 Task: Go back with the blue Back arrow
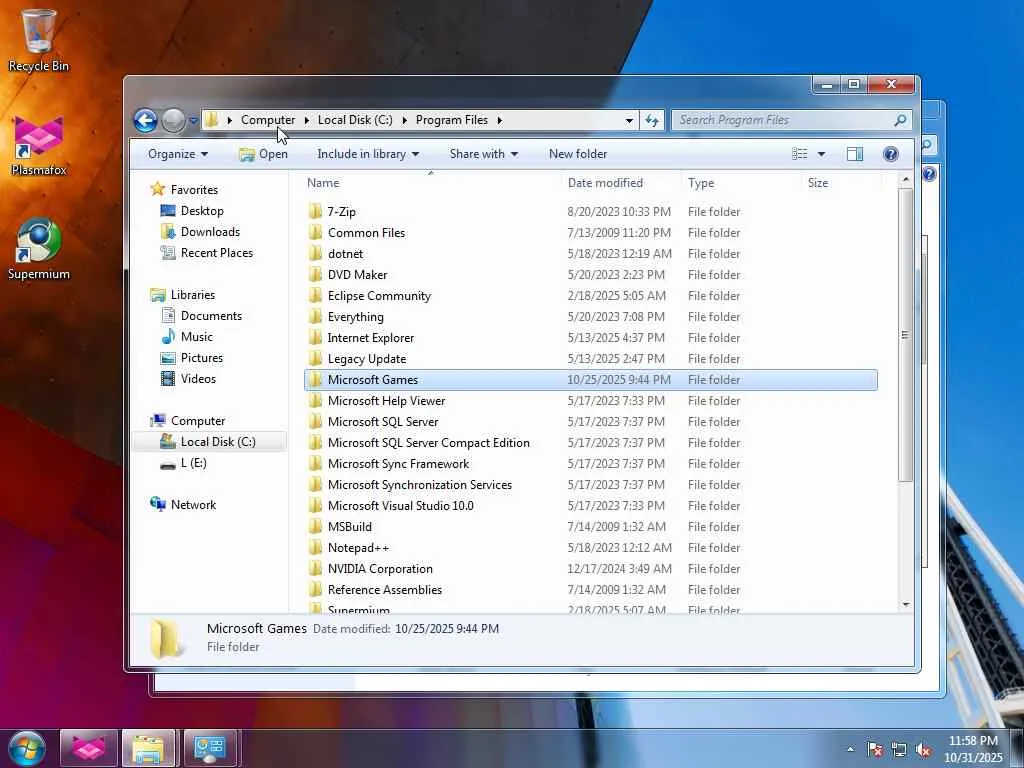tap(145, 120)
